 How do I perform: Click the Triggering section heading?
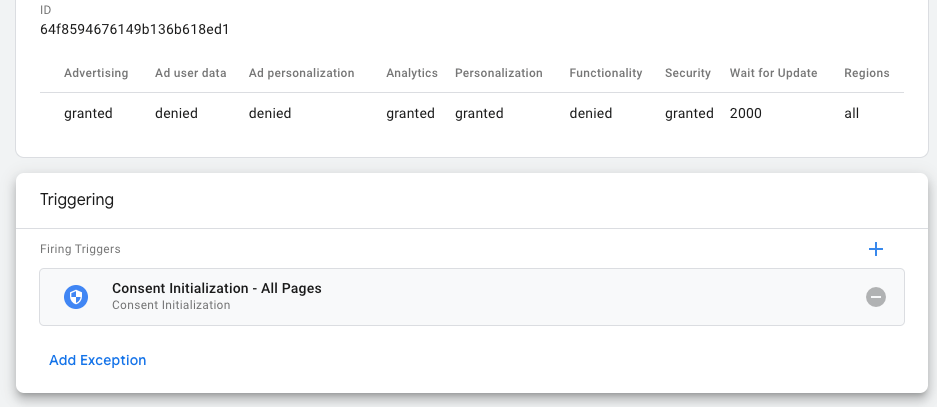tap(77, 200)
